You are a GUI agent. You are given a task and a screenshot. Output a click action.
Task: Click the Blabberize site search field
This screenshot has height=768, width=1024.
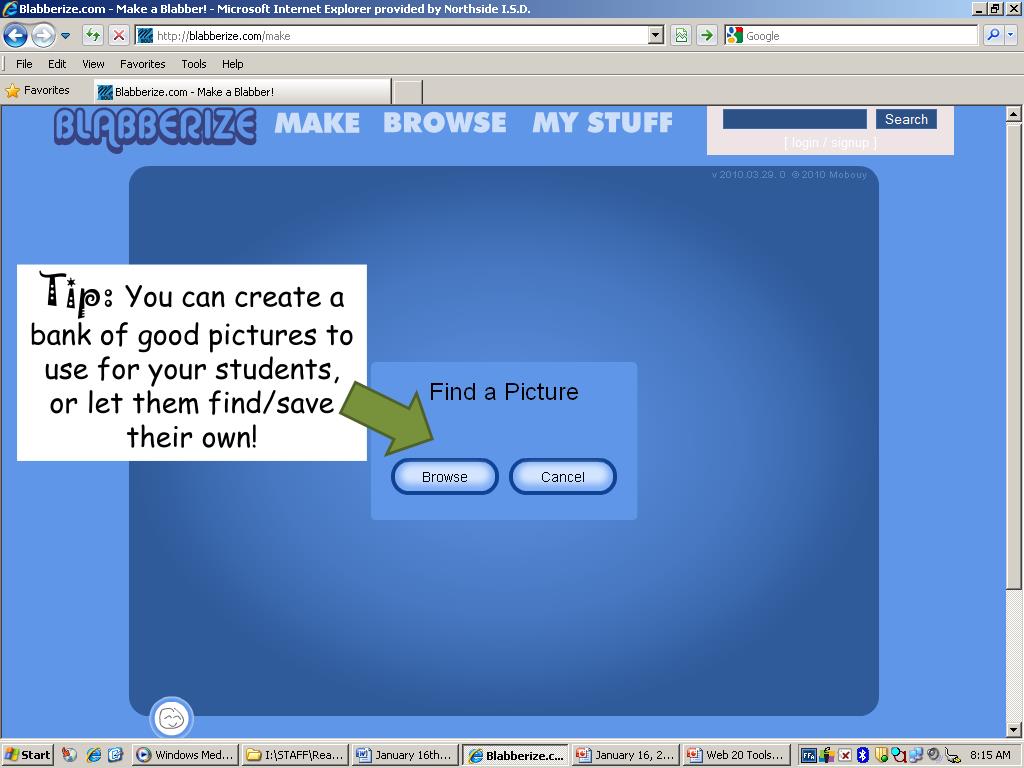click(x=795, y=119)
